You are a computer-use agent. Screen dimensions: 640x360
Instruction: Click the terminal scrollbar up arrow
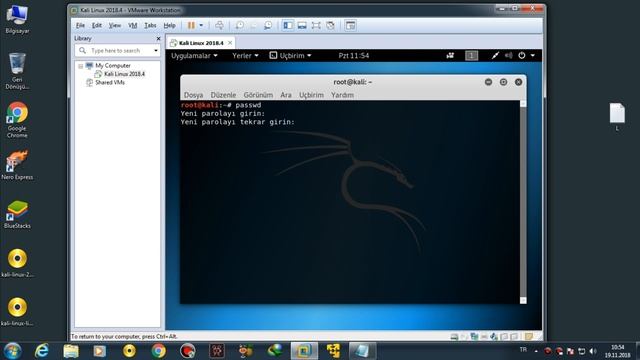523,104
